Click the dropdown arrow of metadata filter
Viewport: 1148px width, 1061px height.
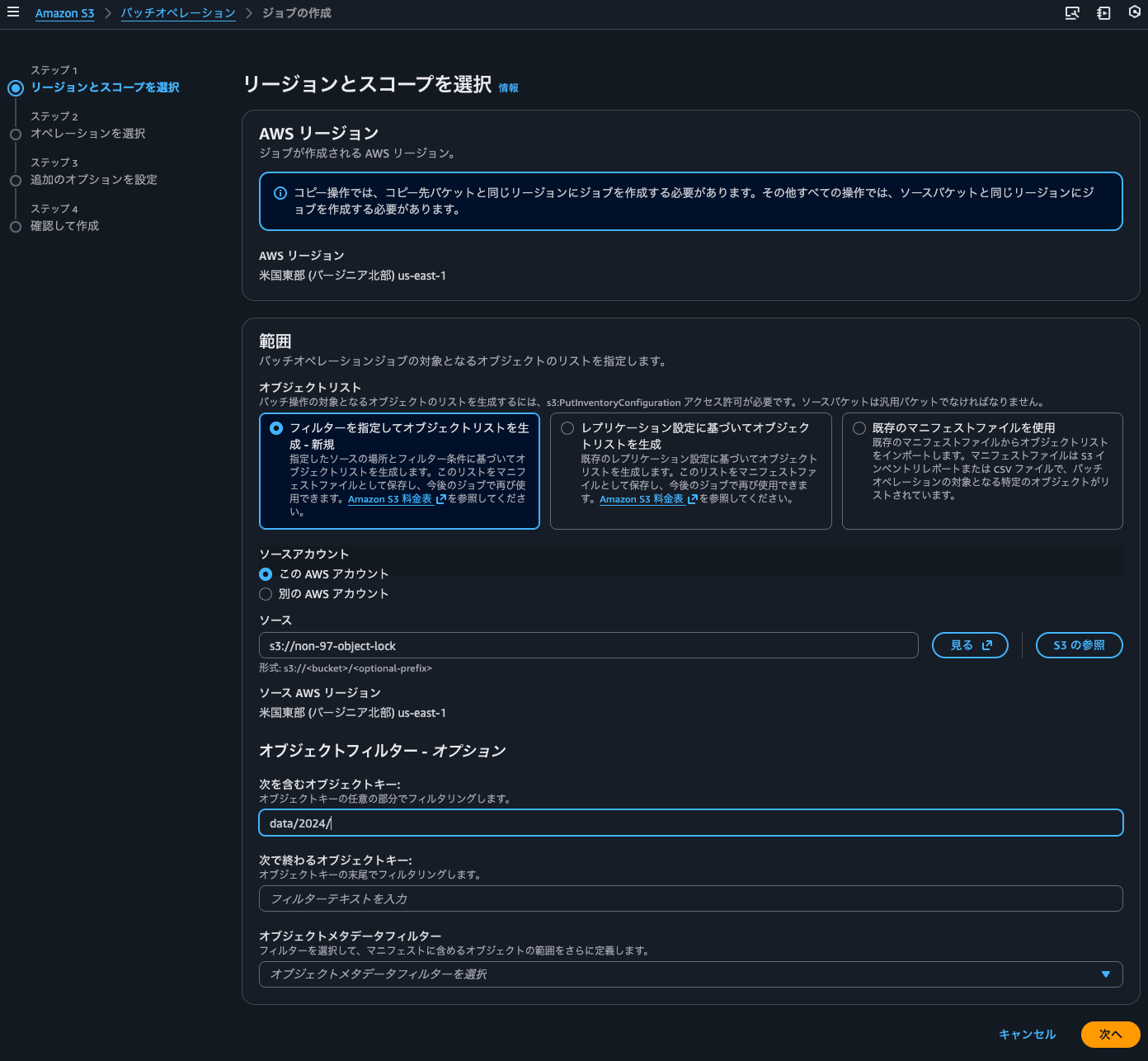pyautogui.click(x=1105, y=974)
